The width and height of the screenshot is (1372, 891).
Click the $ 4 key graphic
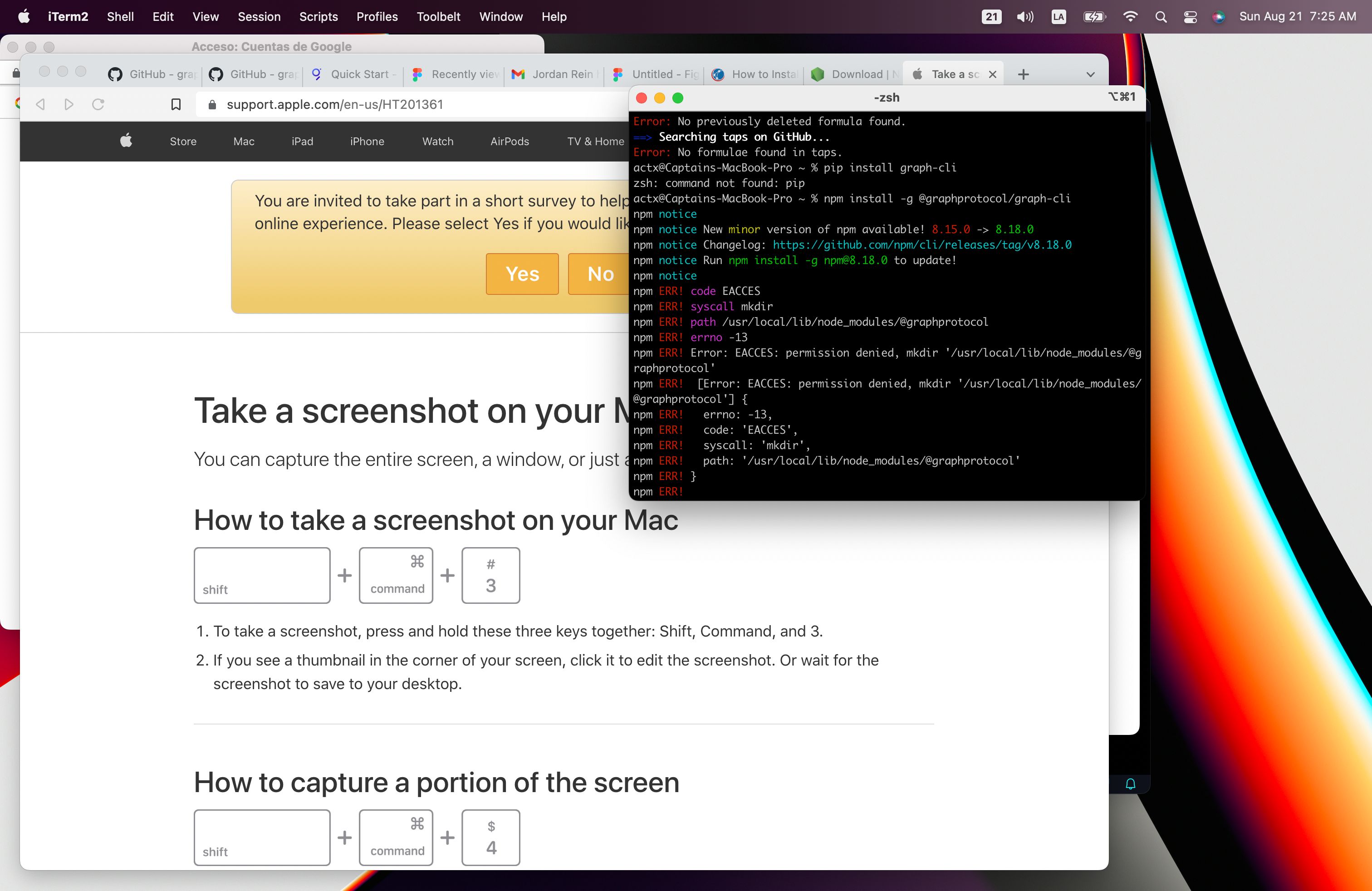490,837
